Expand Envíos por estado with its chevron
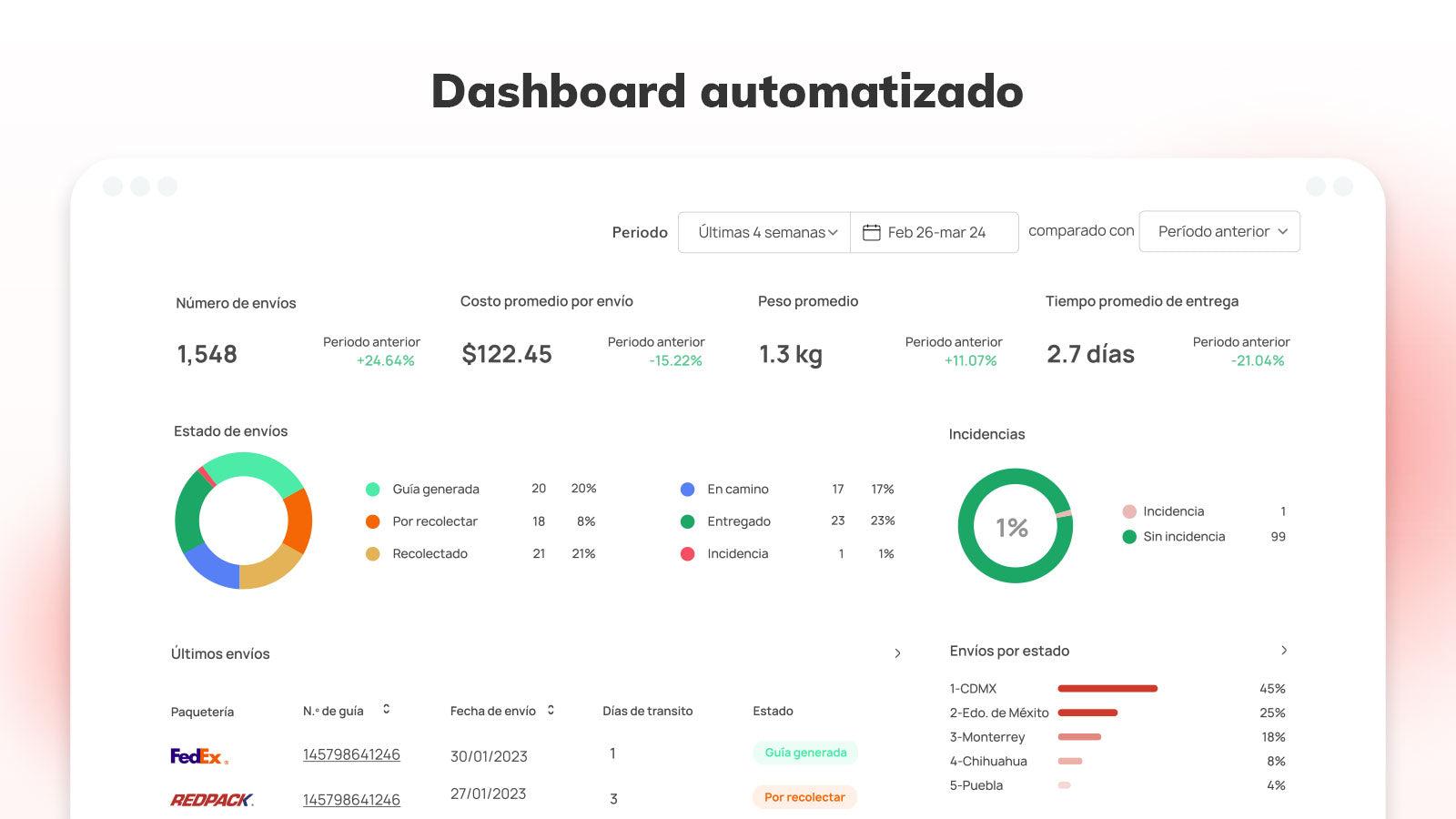The image size is (1456, 819). pyautogui.click(x=1284, y=651)
